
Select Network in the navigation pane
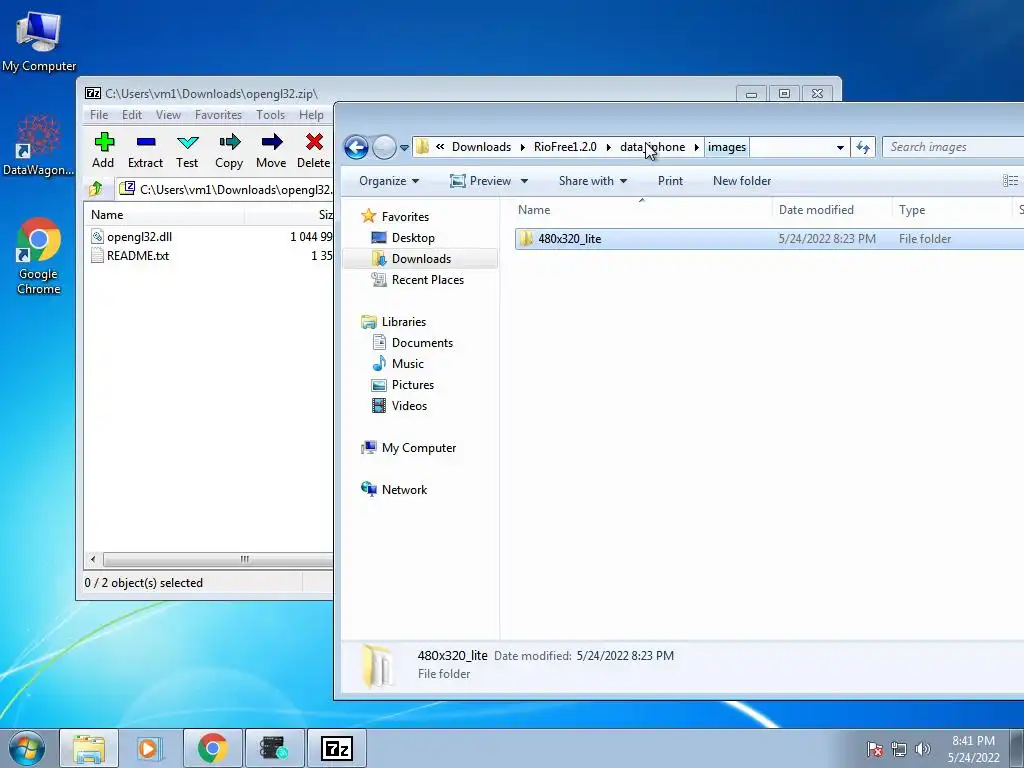point(404,489)
